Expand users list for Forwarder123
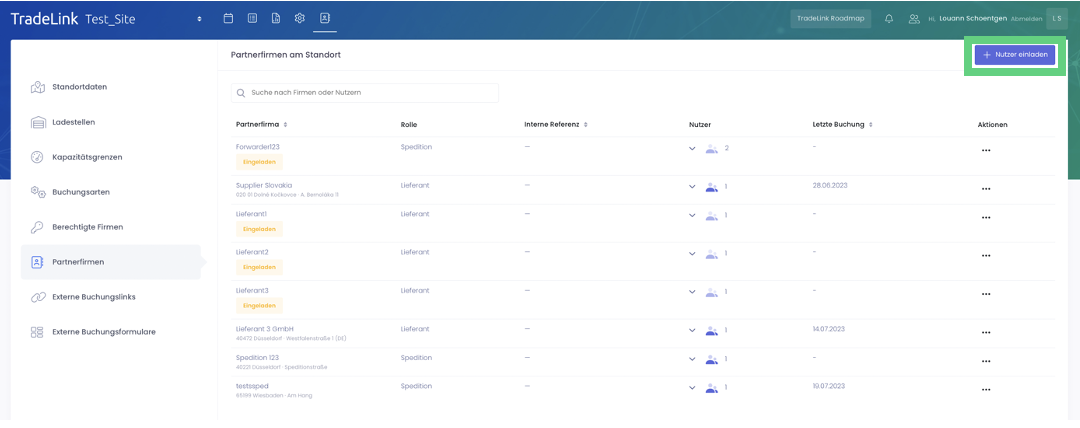The height and width of the screenshot is (428, 1080). click(x=692, y=149)
